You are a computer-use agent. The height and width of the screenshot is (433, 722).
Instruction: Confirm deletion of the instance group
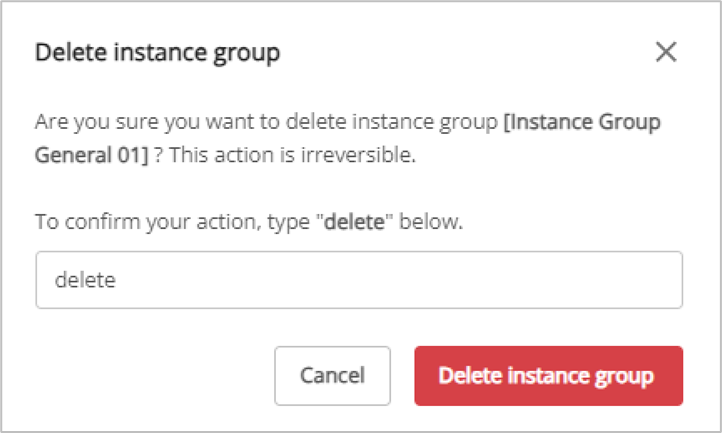click(548, 376)
